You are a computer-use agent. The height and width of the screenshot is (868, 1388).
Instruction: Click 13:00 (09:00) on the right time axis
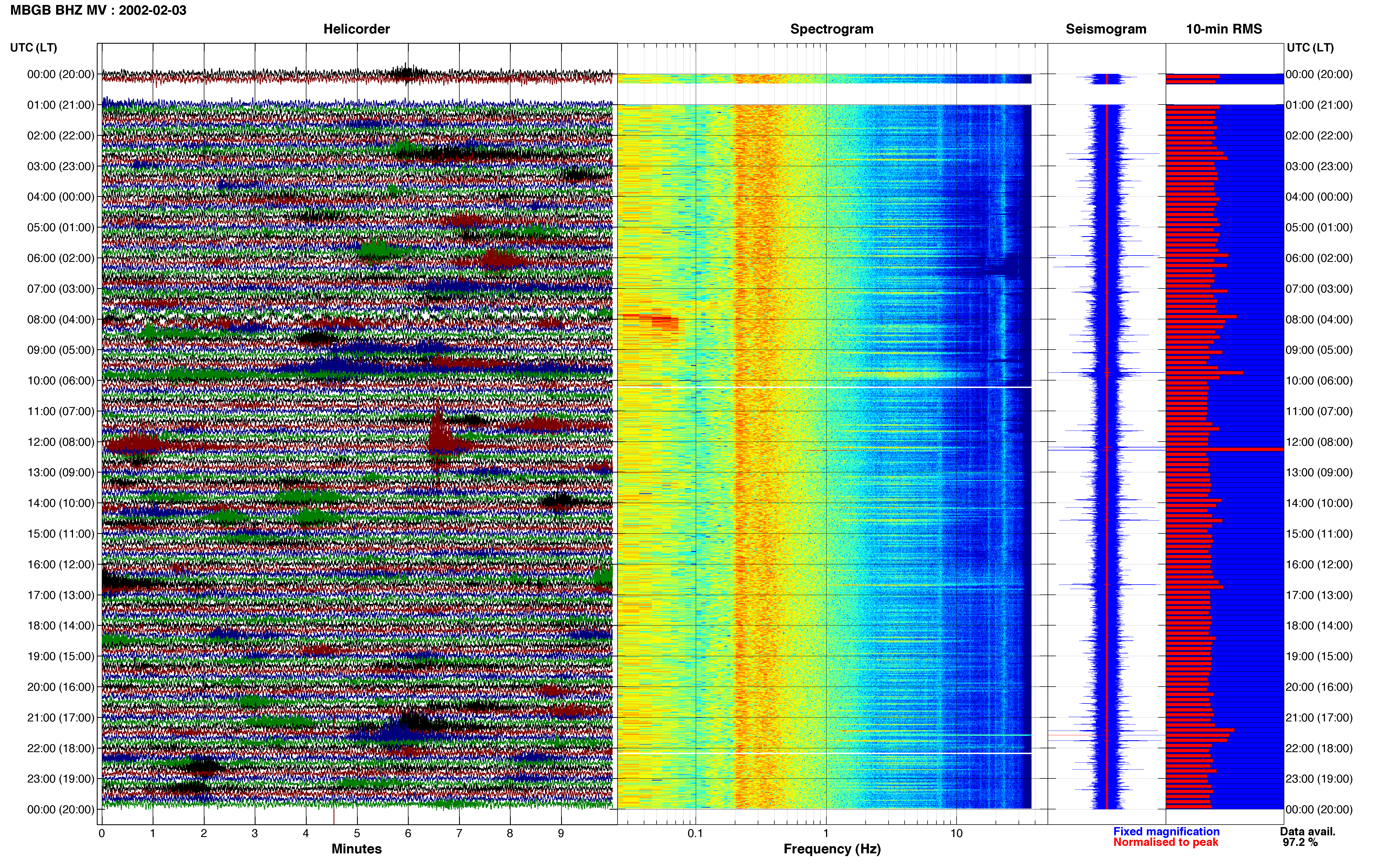pos(1319,473)
